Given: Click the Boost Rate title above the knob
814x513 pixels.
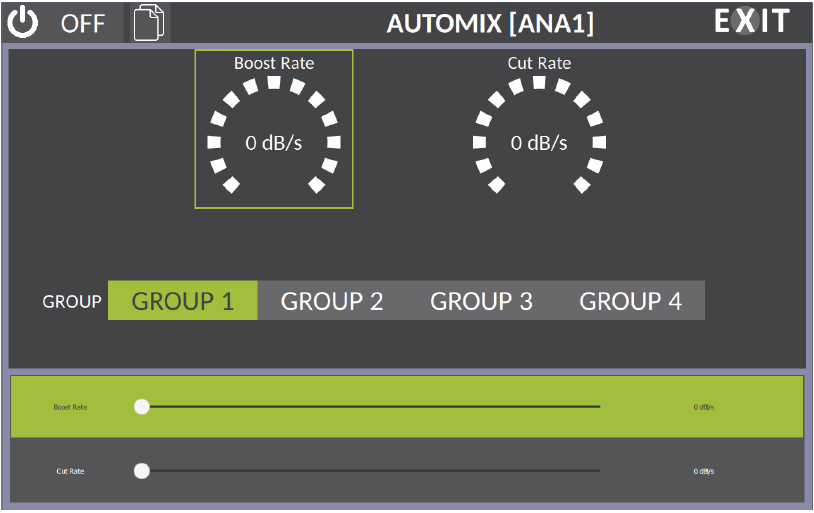Looking at the screenshot, I should (273, 63).
